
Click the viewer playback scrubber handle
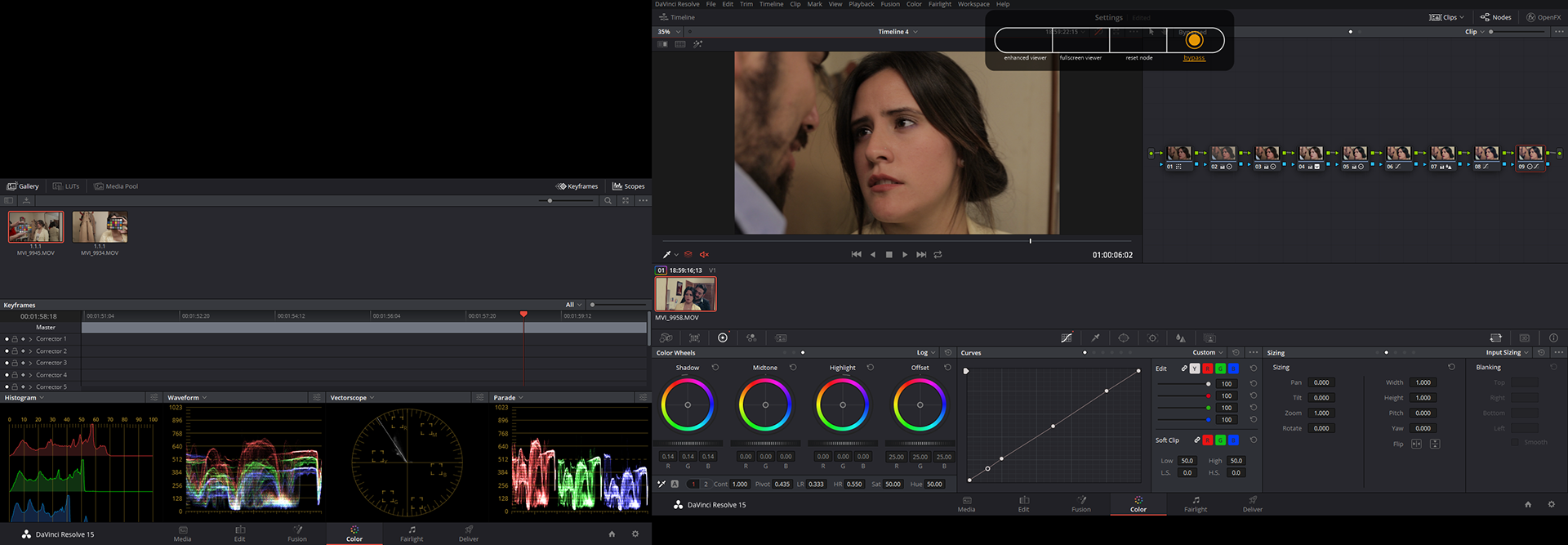(x=1030, y=241)
